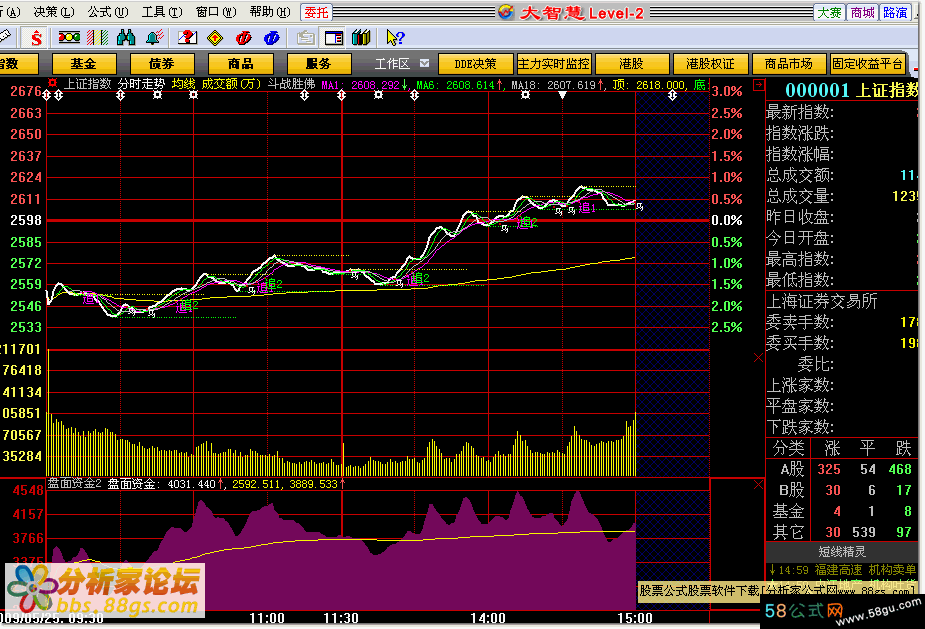Screen dimensions: 925x629
Task: Open the traffic light indicator tool
Action: click(x=69, y=38)
